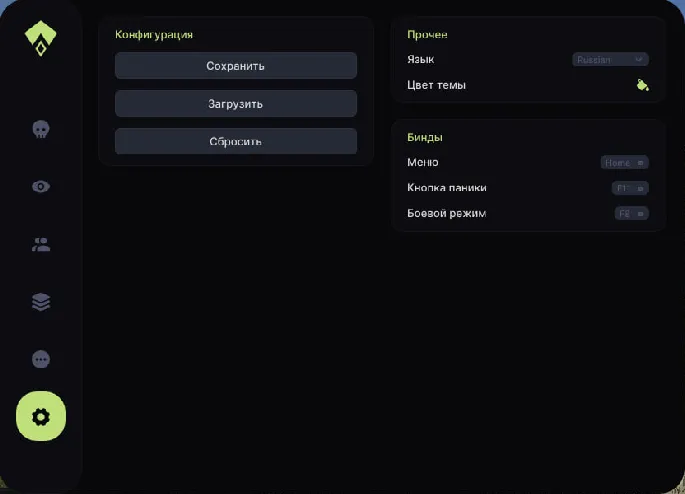Select the gear settings tab in sidebar
685x494 pixels.
coord(41,416)
